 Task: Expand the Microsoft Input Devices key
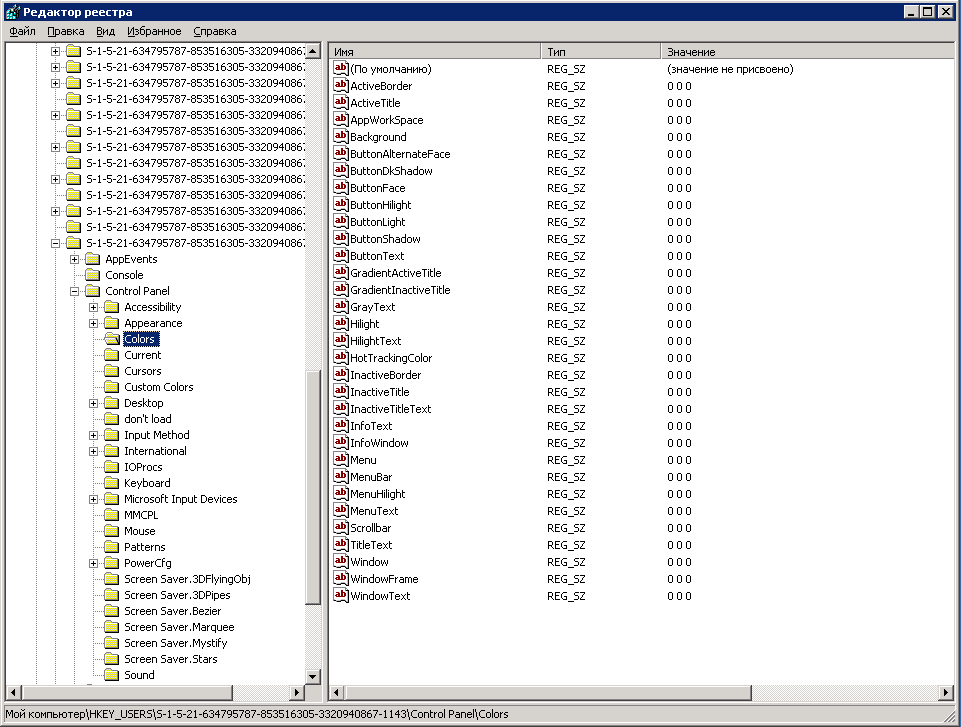tap(93, 499)
